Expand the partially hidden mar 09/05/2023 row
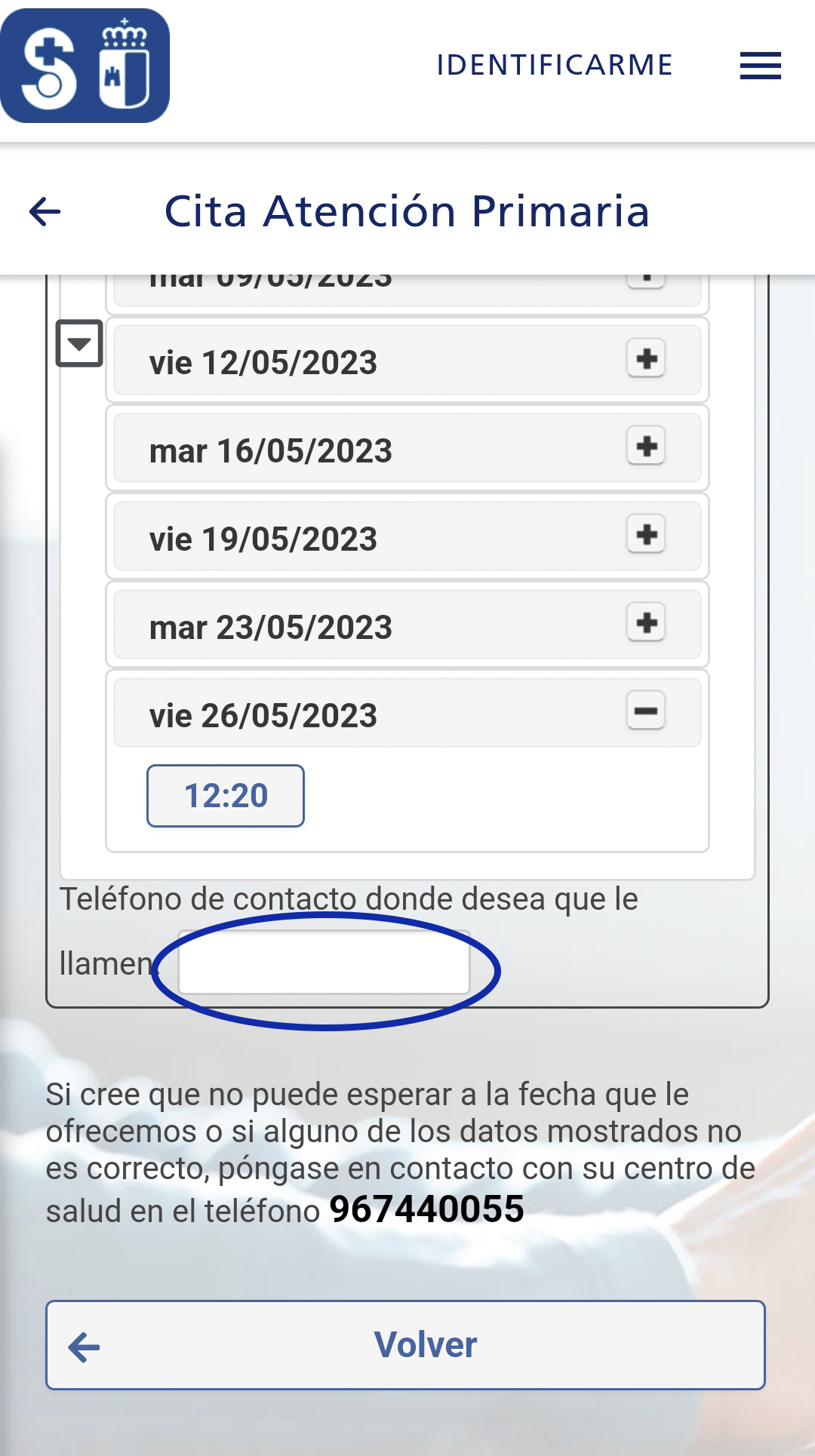The height and width of the screenshot is (1456, 815). pyautogui.click(x=407, y=290)
